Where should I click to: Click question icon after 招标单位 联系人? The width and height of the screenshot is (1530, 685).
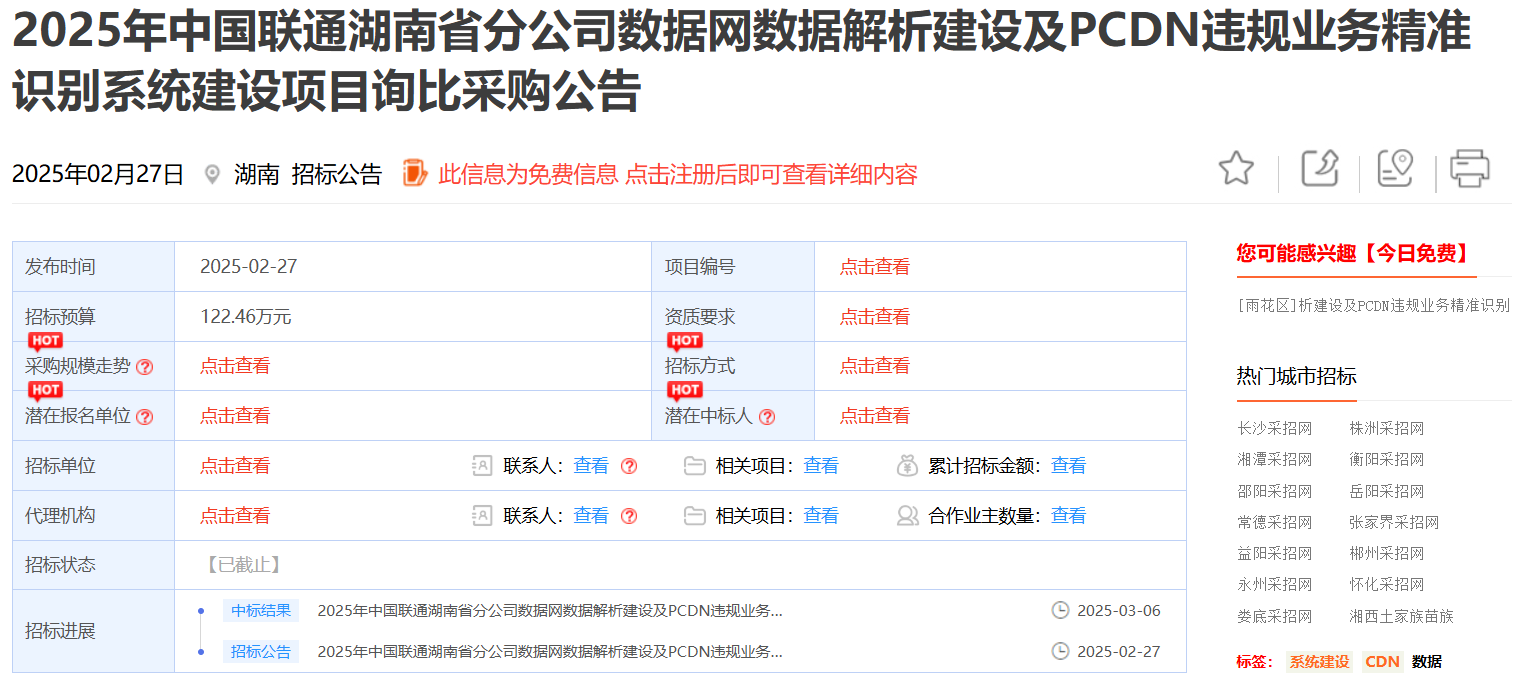pyautogui.click(x=629, y=466)
